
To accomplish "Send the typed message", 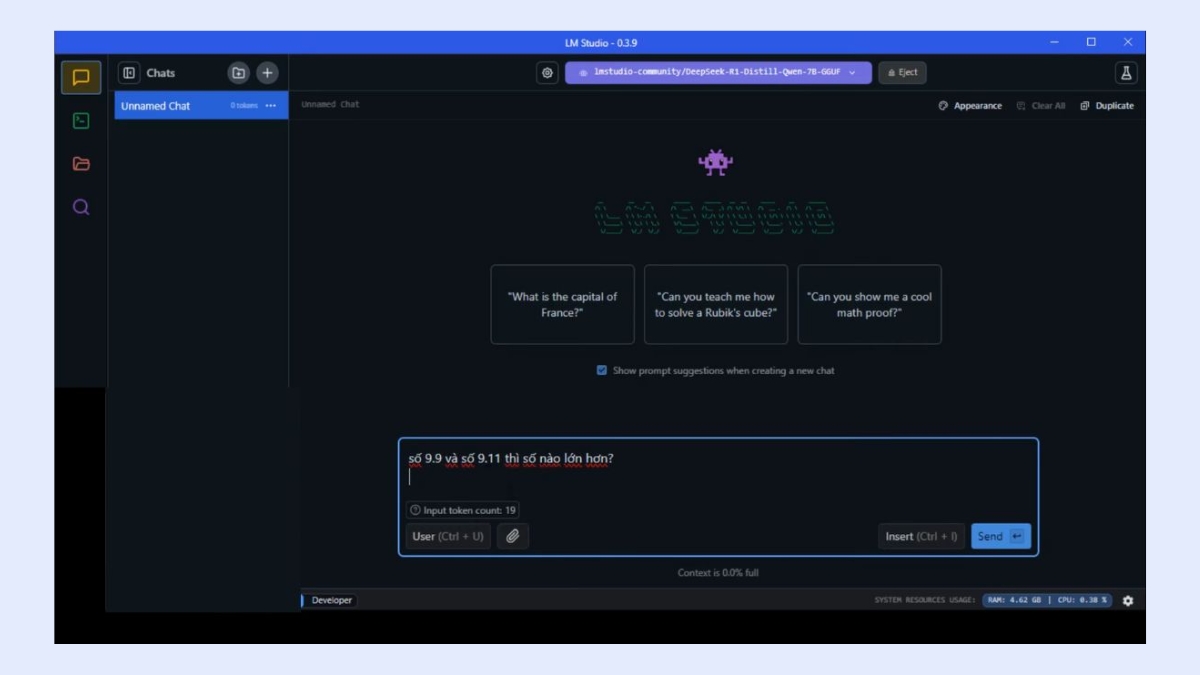I will click(1000, 535).
